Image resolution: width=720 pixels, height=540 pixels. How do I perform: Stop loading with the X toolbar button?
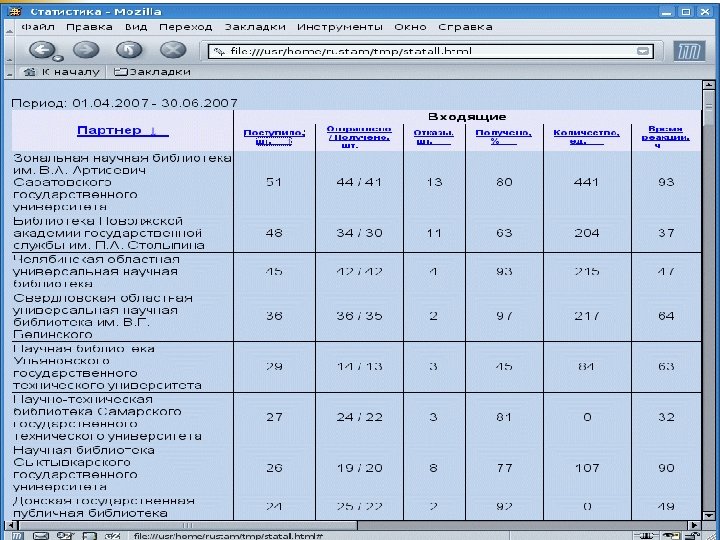coord(173,50)
